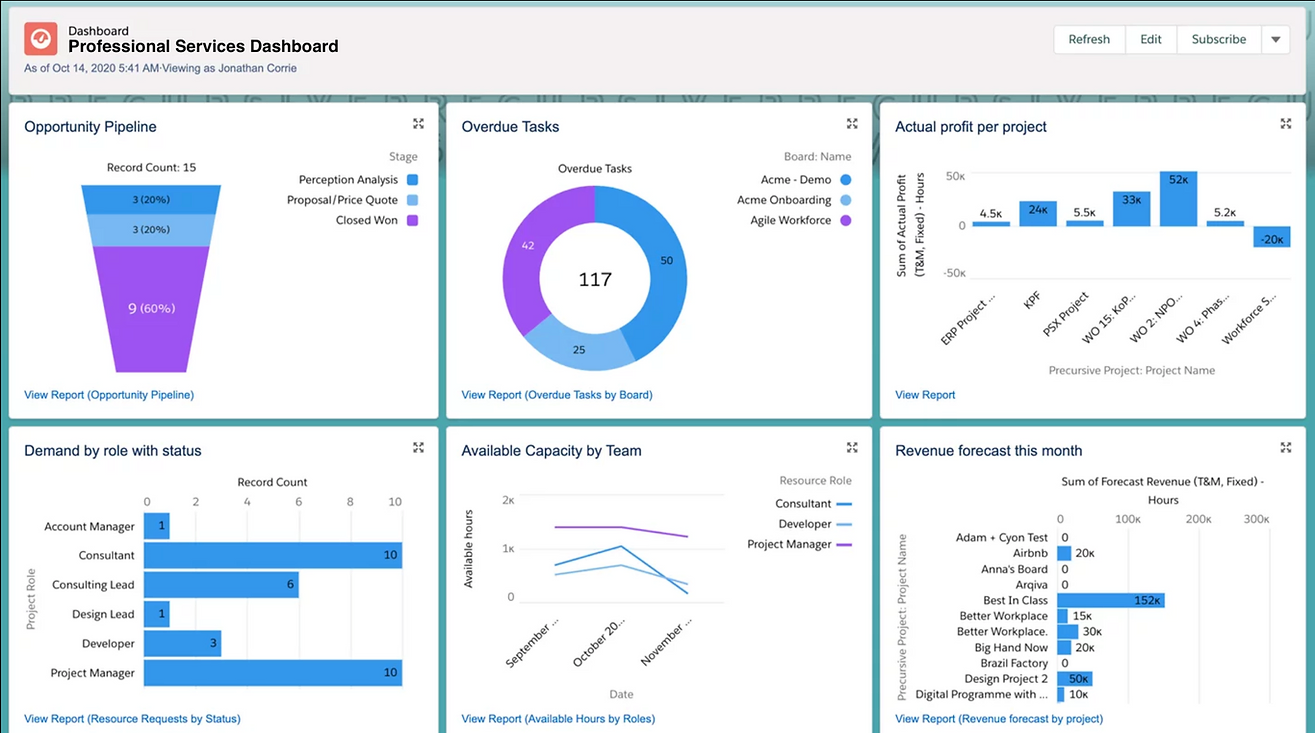Click the Airbnb 20k revenue bar
This screenshot has width=1315, height=733.
tap(1065, 553)
